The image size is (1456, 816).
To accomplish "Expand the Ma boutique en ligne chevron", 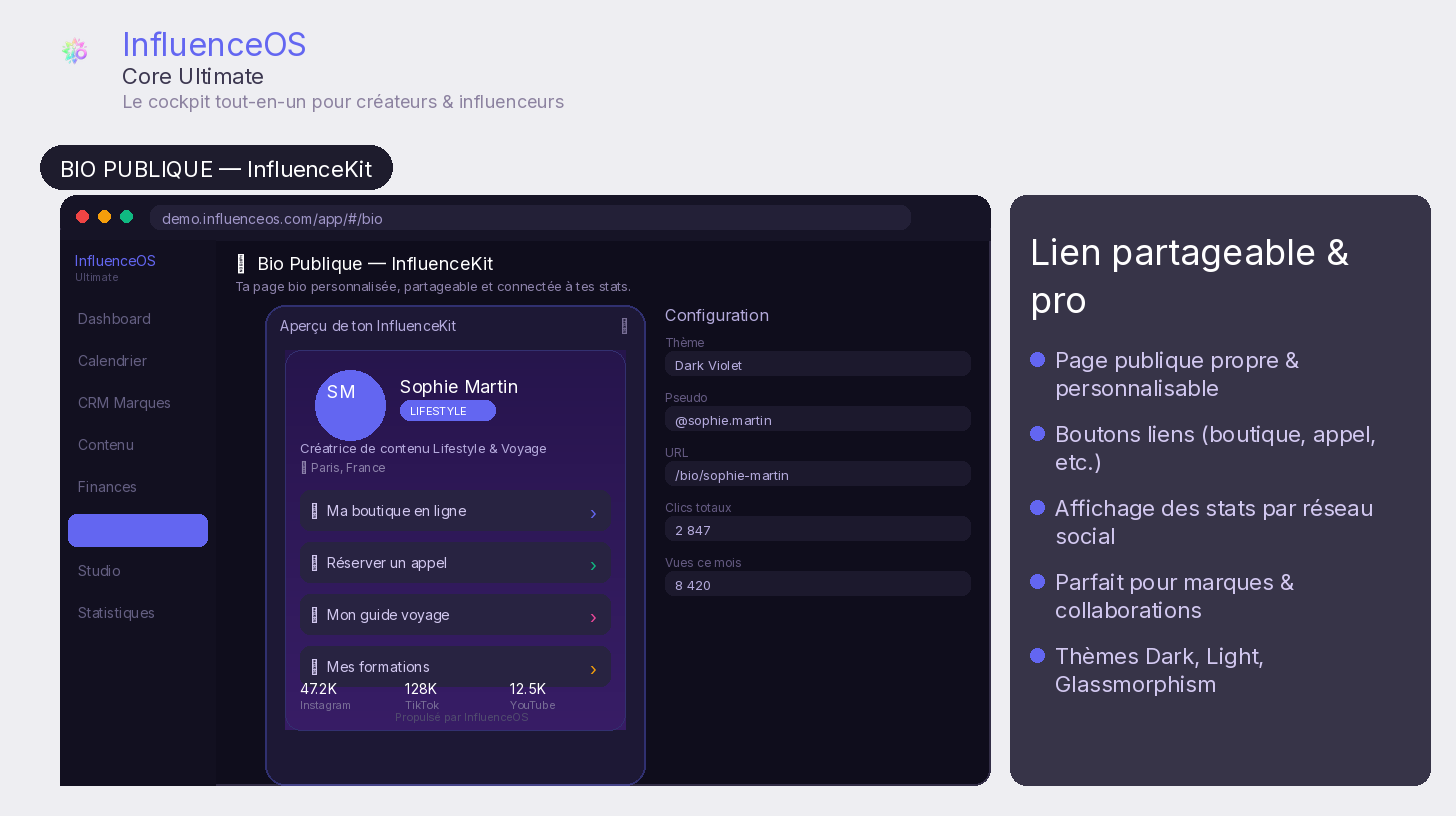I will coord(593,513).
